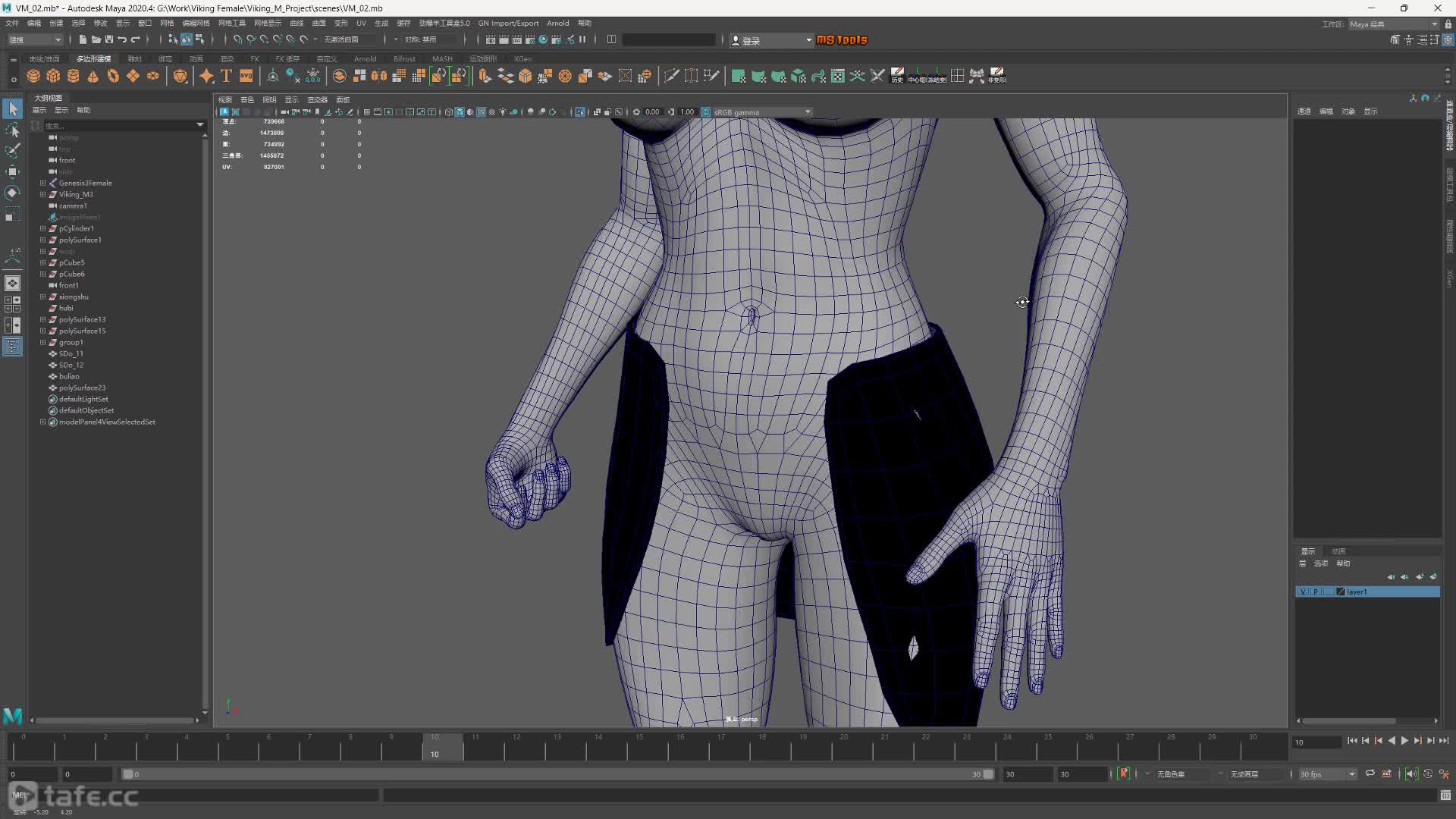Click the outliner horizontal scrollbar
The width and height of the screenshot is (1456, 819).
(x=114, y=720)
